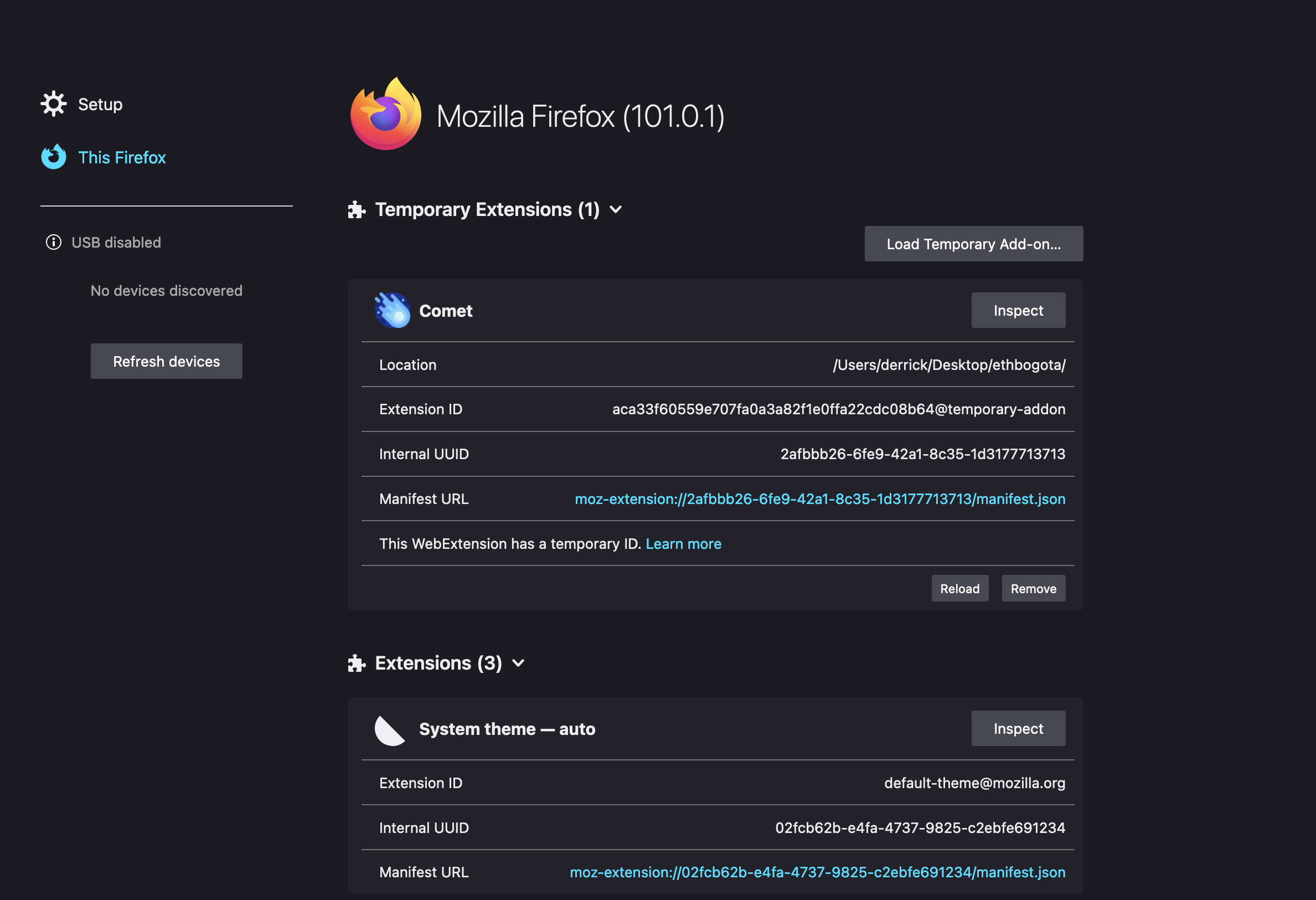Click the Temporary Extensions puzzle piece icon

point(356,209)
